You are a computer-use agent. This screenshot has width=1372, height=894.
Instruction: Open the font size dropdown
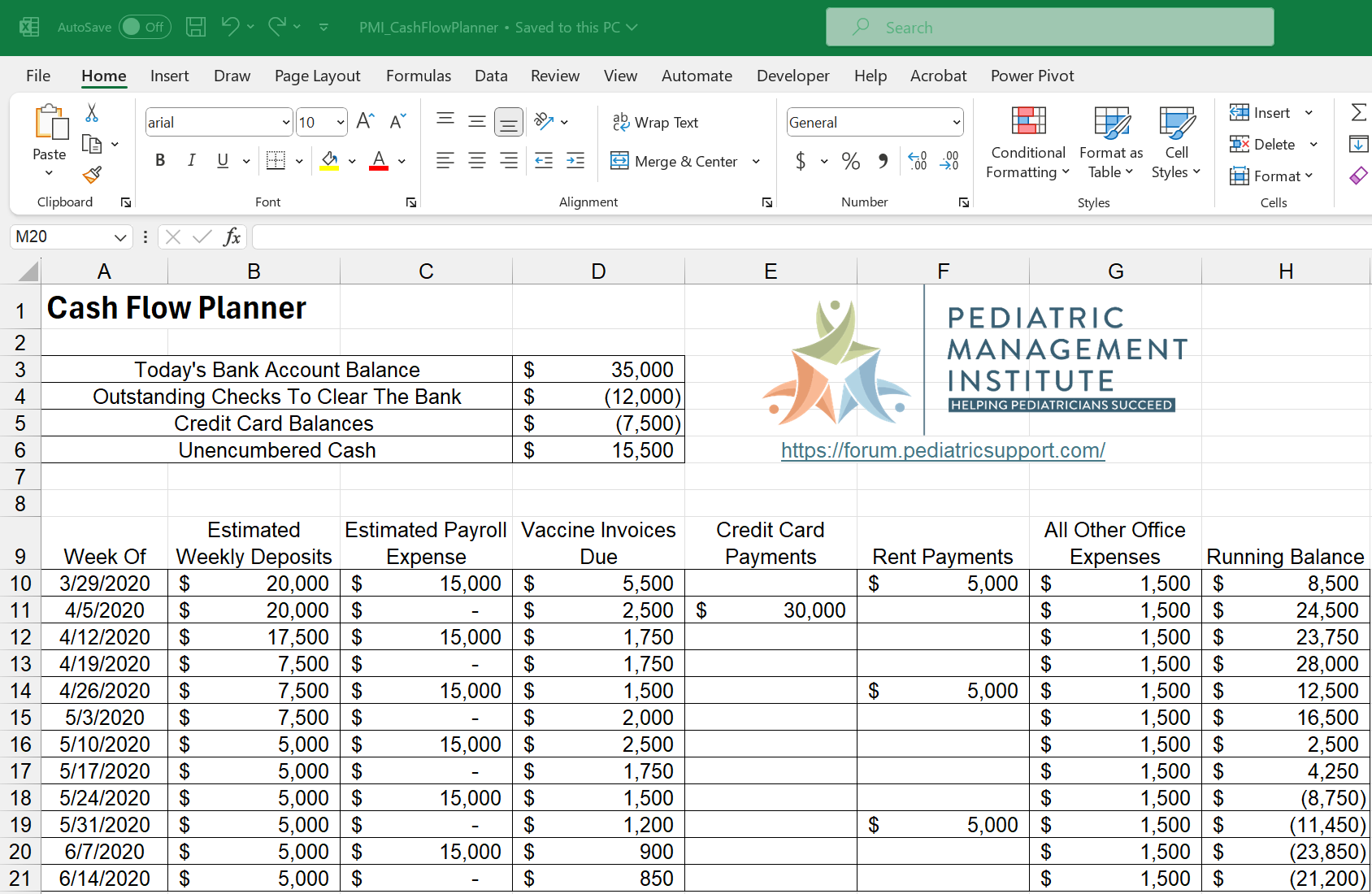341,122
